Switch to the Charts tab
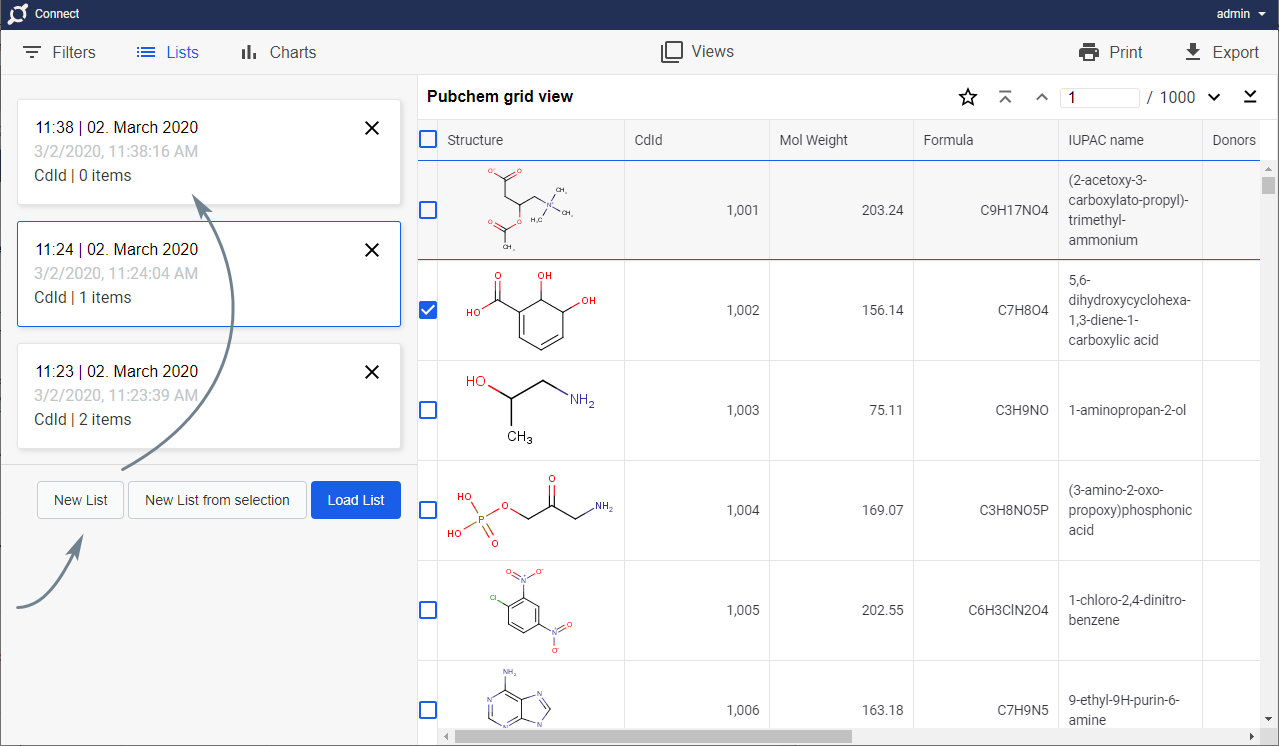 pos(278,53)
